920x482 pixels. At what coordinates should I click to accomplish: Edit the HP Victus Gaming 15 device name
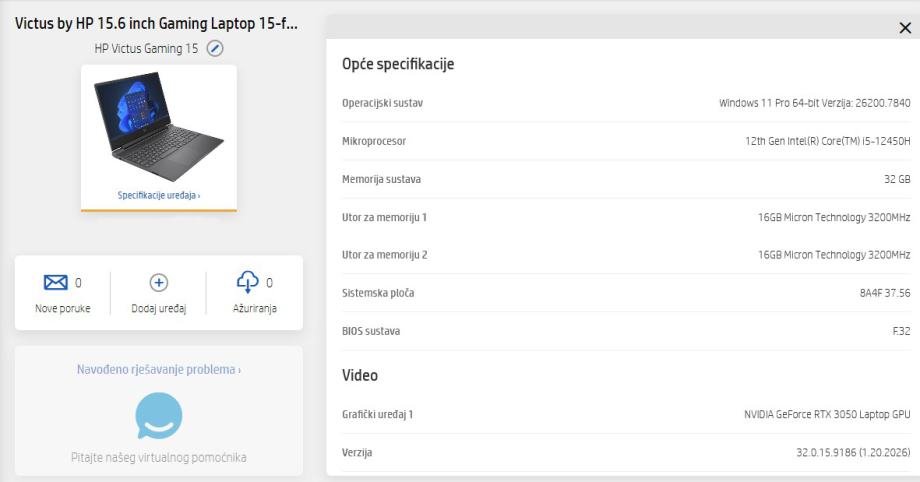tap(215, 49)
